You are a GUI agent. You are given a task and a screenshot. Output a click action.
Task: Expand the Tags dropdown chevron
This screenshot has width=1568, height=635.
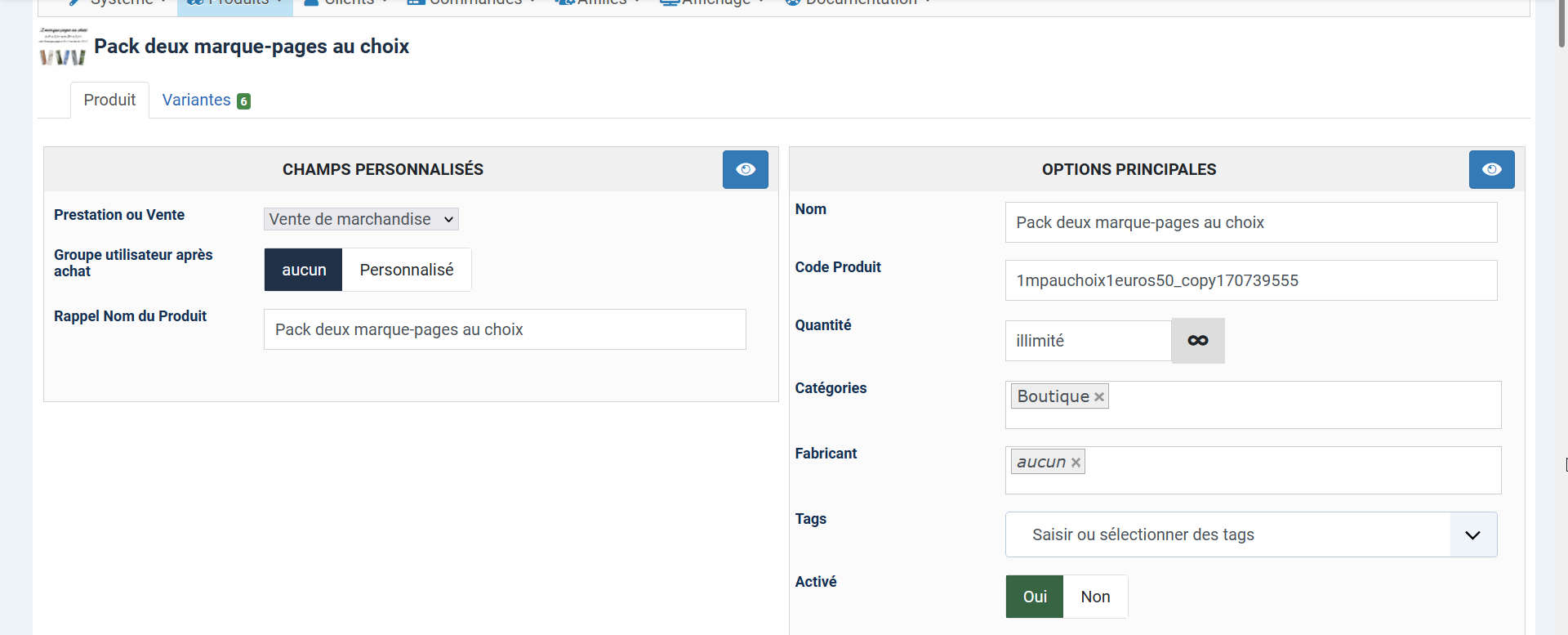[x=1472, y=535]
